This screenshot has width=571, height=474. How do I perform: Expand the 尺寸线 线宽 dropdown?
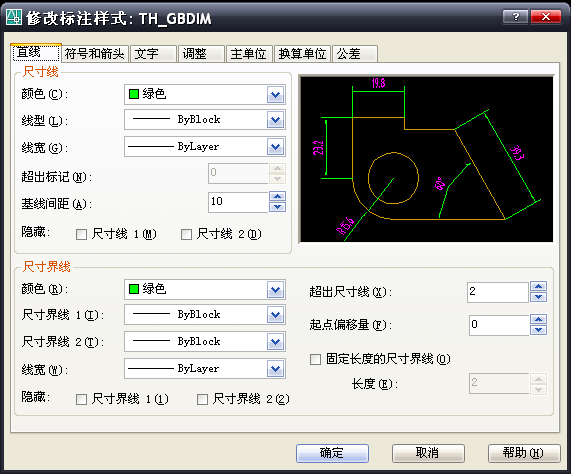point(276,147)
